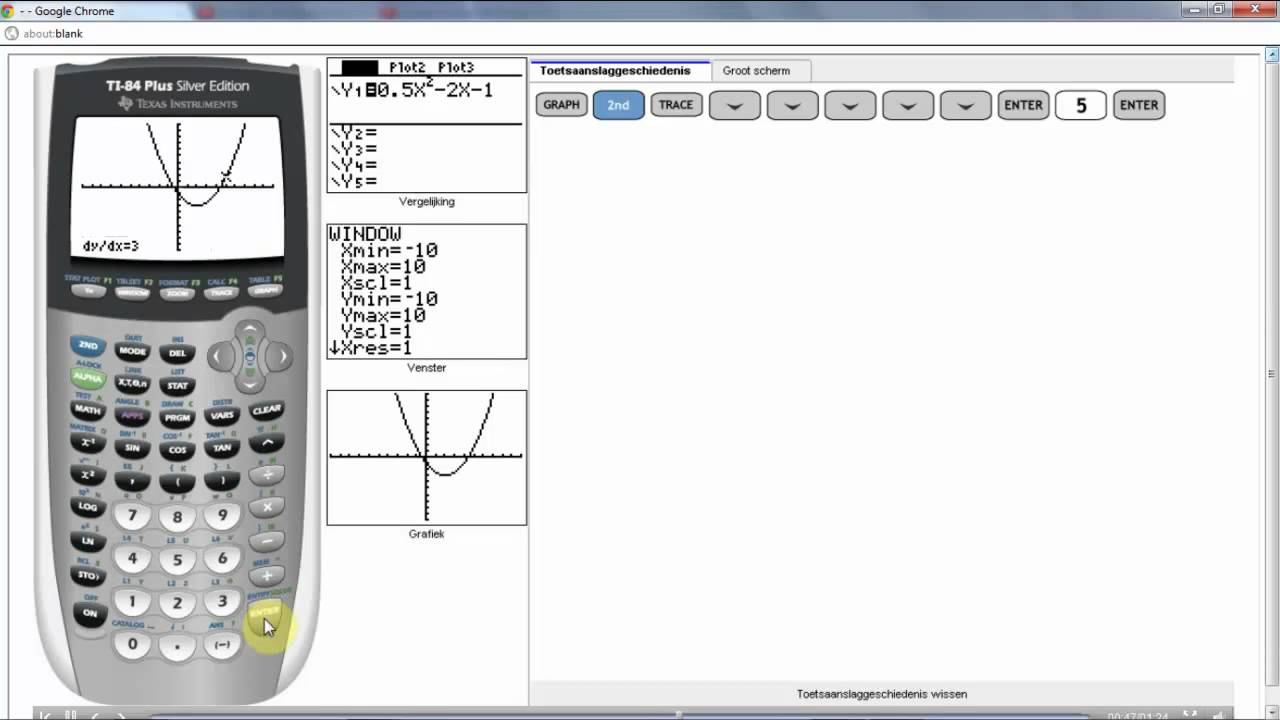The image size is (1280, 720).
Task: Click the SIN key
Action: click(x=132, y=448)
